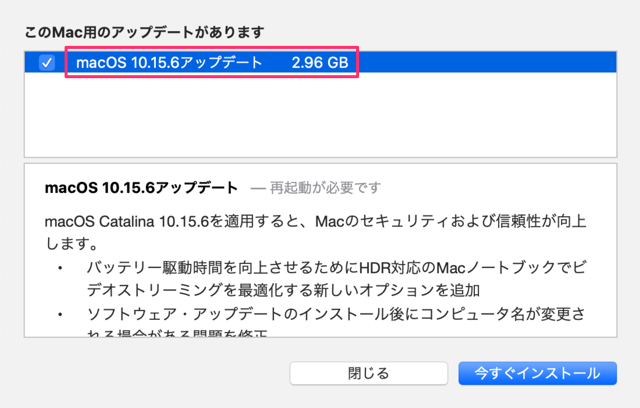Click the blank right side of the highlighted blue row
Image resolution: width=640 pixels, height=408 pixels.
click(x=486, y=62)
